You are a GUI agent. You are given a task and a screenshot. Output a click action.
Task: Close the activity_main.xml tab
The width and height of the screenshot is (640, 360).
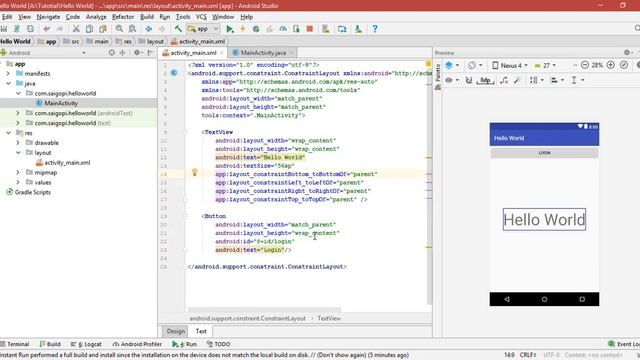[x=222, y=53]
